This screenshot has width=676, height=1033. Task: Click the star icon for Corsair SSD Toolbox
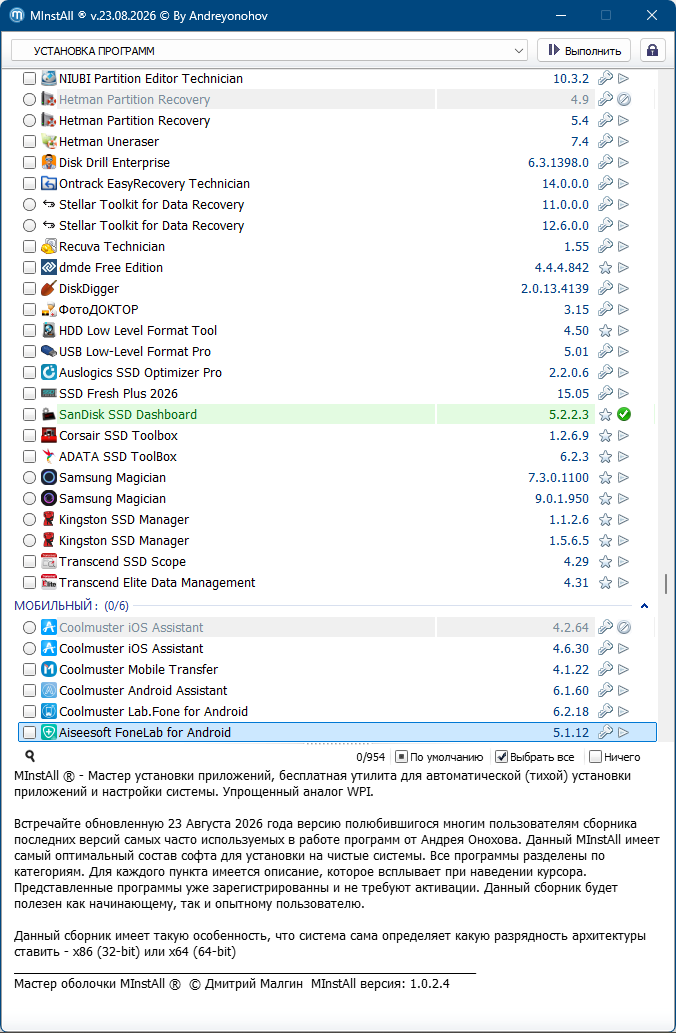pyautogui.click(x=605, y=435)
